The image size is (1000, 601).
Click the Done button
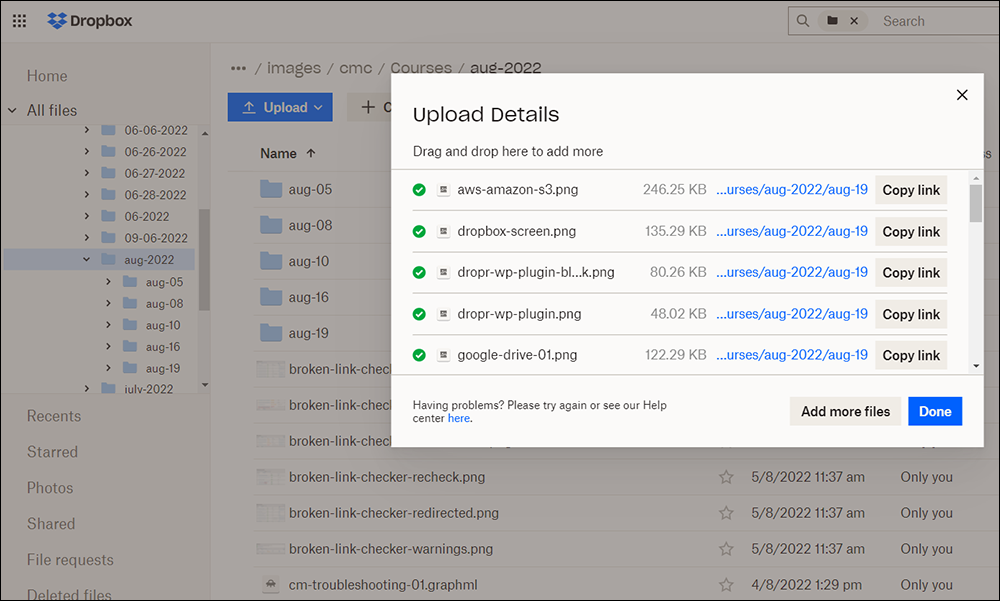tap(935, 412)
